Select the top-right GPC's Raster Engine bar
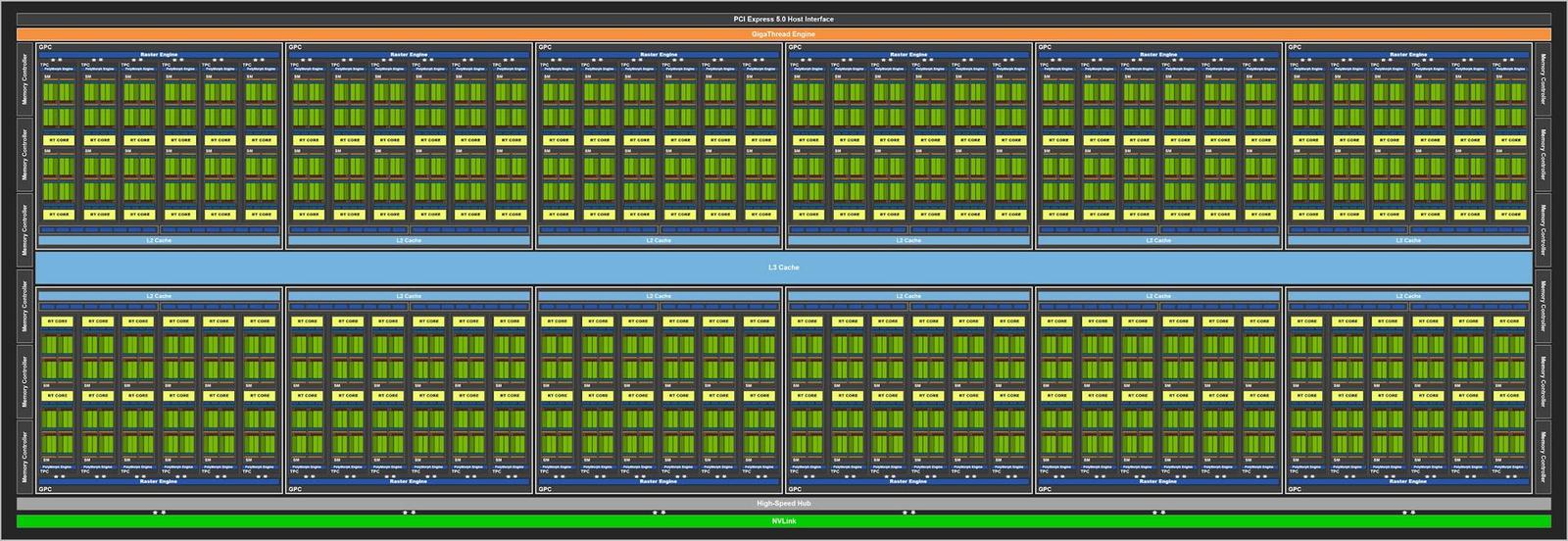This screenshot has width=1568, height=541. click(x=1408, y=55)
